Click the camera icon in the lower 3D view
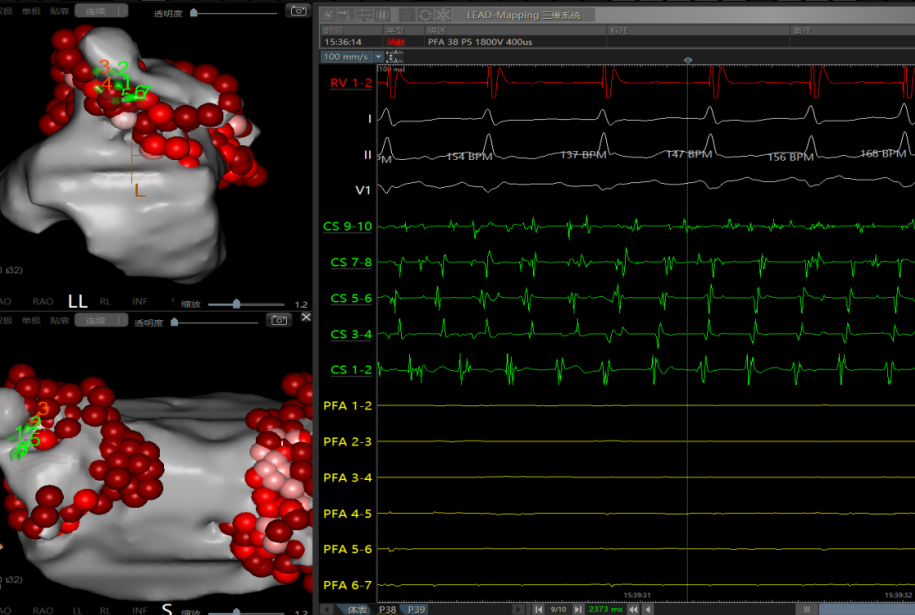The image size is (915, 615). 278,320
